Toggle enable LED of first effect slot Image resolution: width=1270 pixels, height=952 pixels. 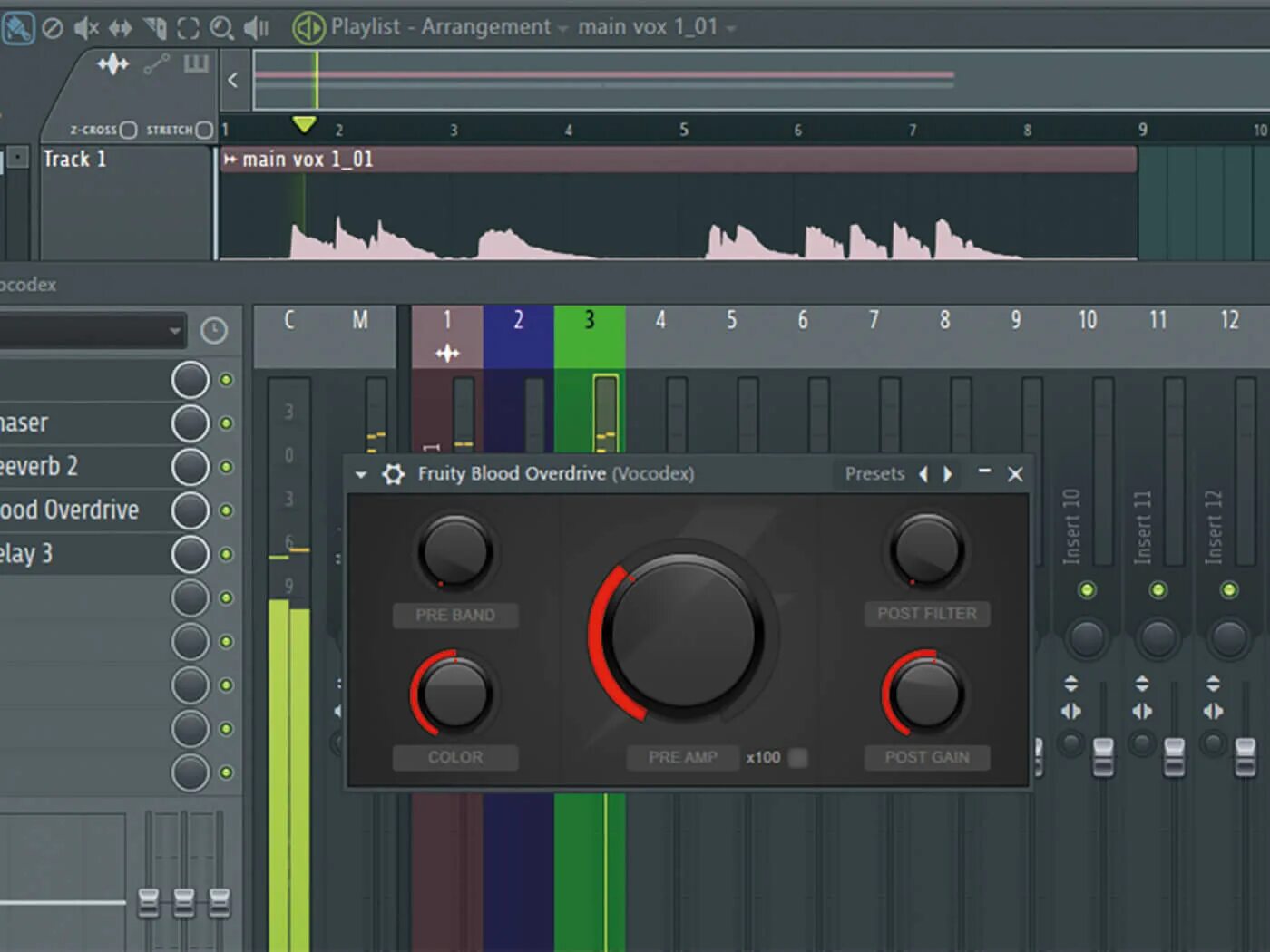226,380
